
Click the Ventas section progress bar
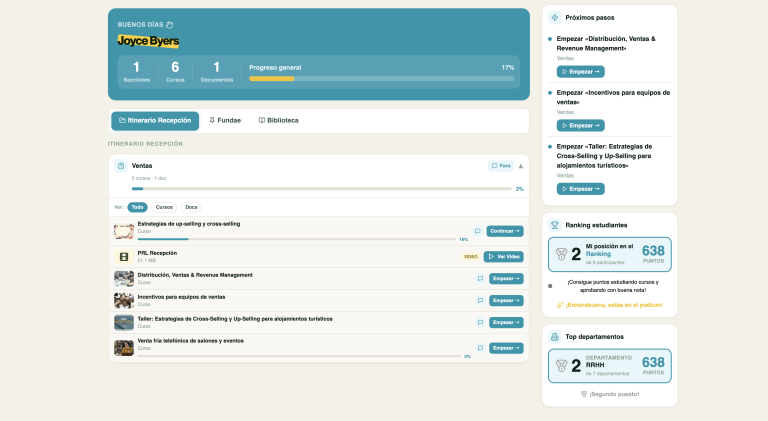[322, 188]
